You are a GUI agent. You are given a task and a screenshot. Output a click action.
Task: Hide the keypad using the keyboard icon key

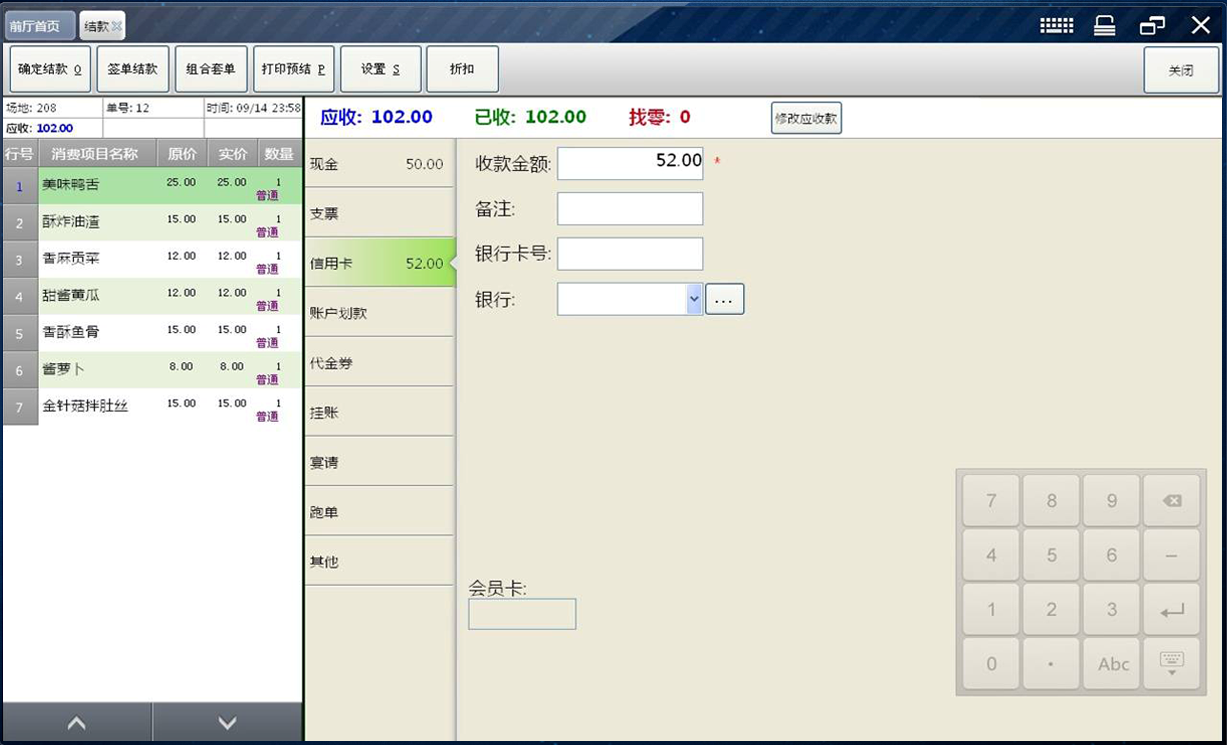1172,664
